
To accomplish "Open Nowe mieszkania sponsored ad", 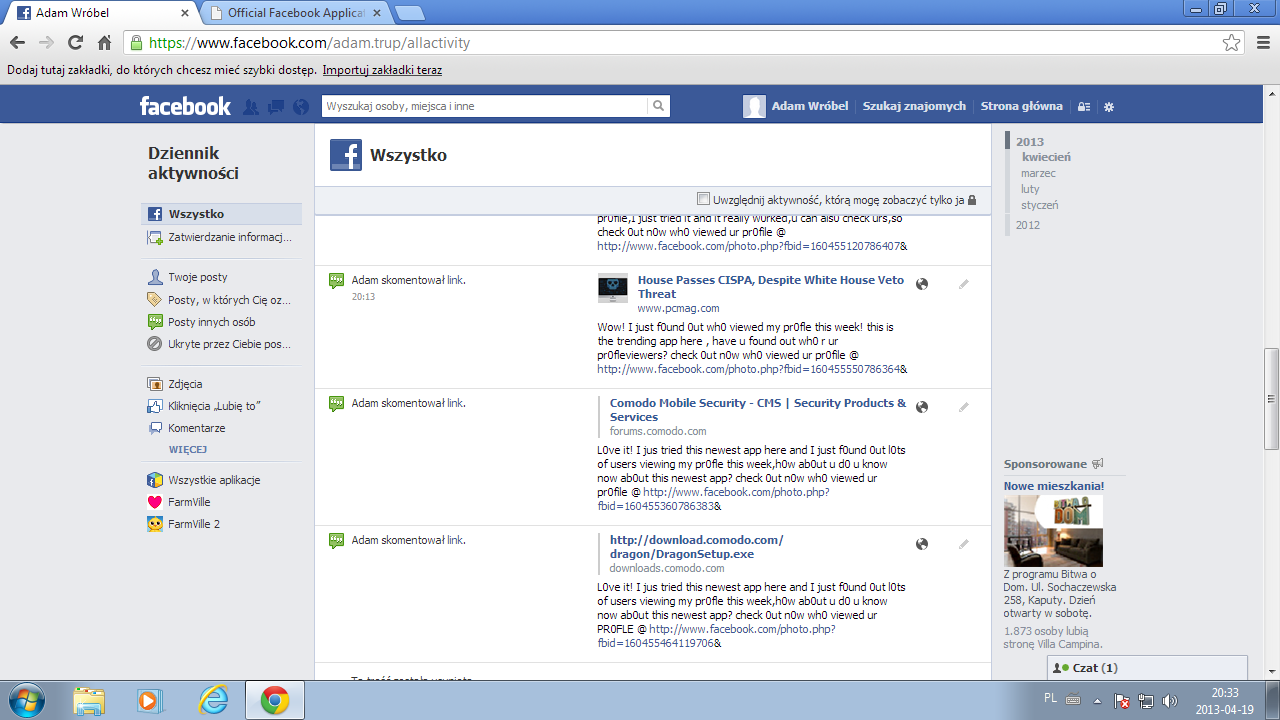I will click(1054, 486).
